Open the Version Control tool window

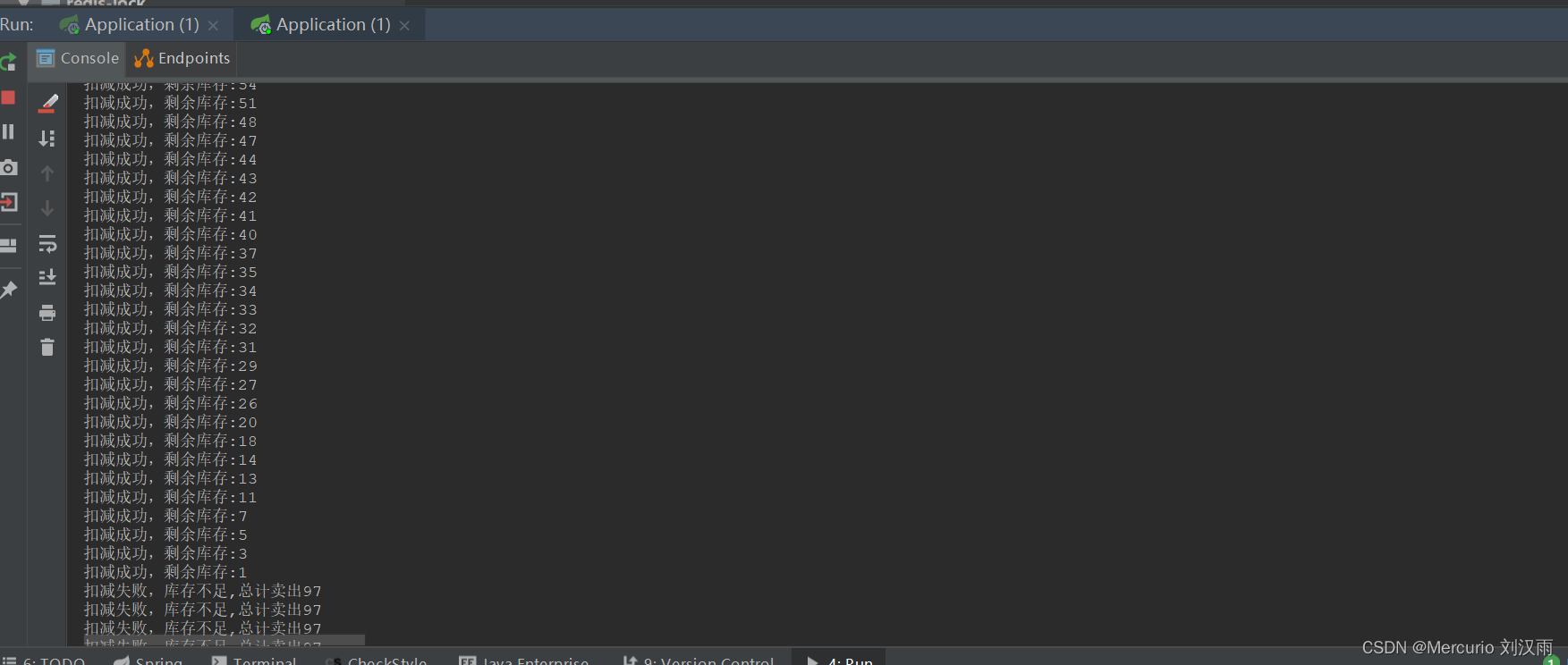click(x=699, y=661)
